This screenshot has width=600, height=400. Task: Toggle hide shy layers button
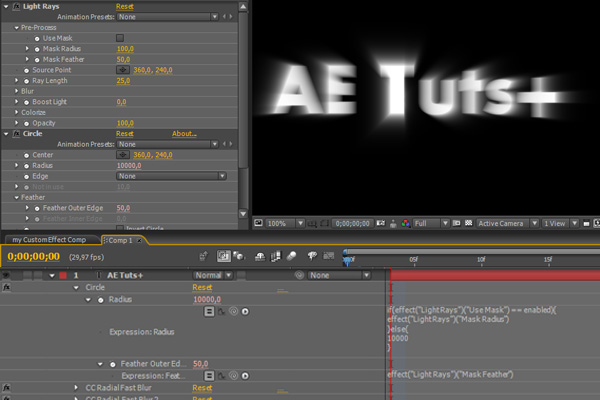[260, 256]
